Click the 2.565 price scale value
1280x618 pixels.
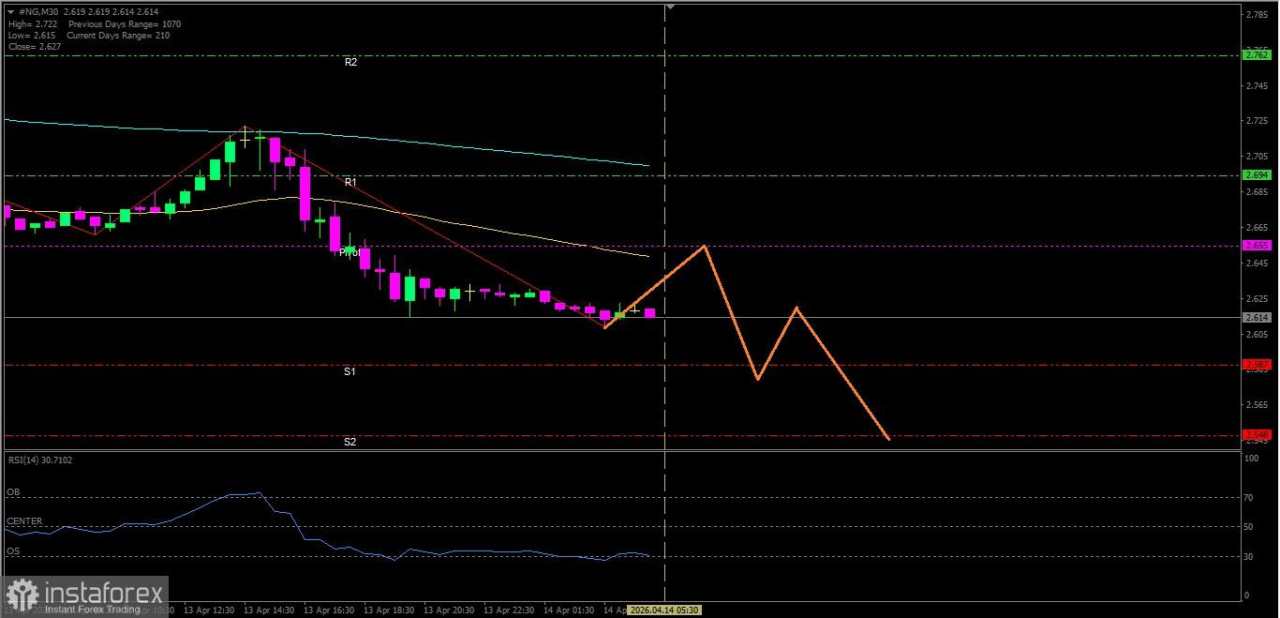click(1257, 405)
